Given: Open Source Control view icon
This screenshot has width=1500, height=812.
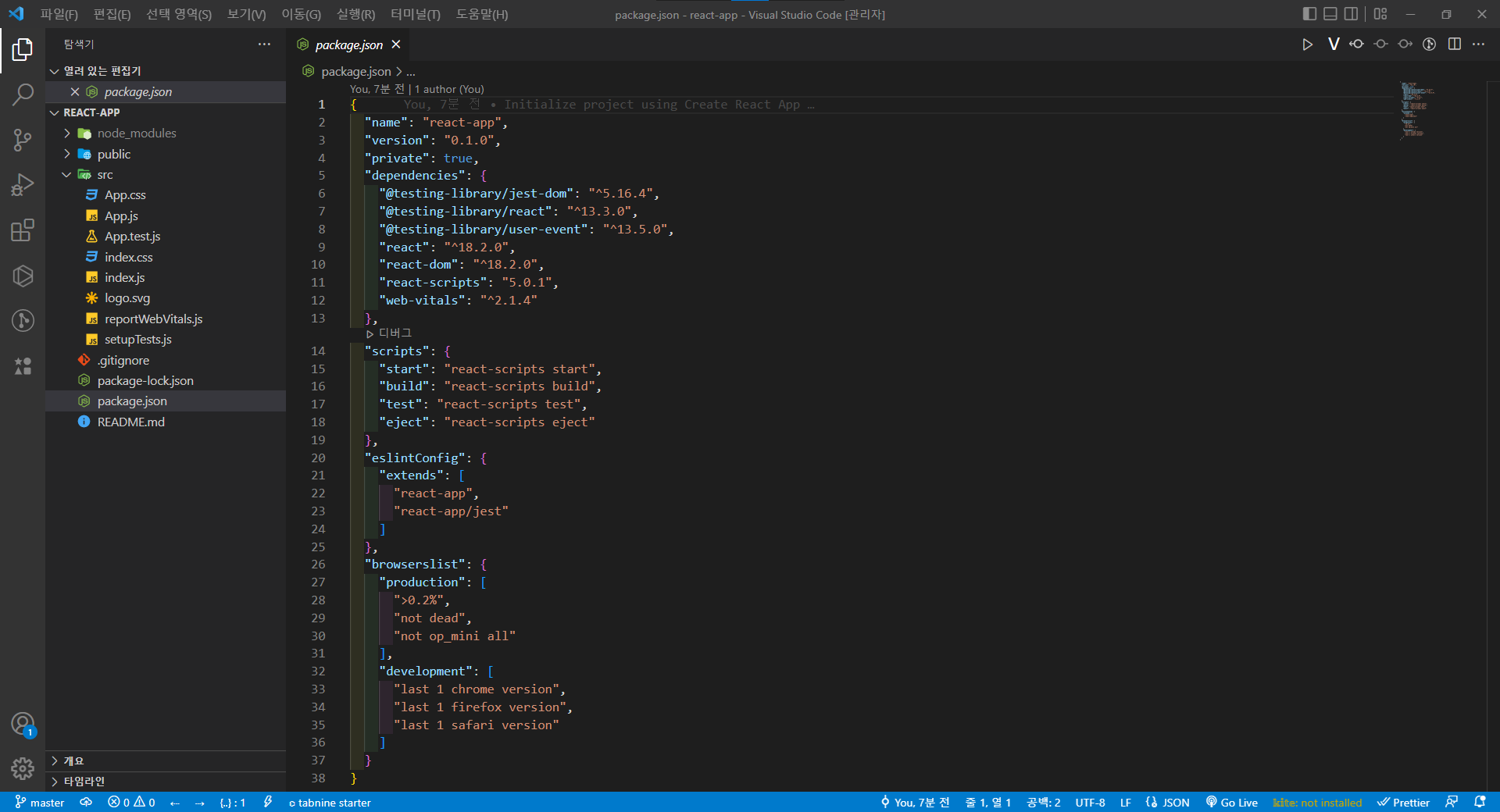Looking at the screenshot, I should pos(23,140).
